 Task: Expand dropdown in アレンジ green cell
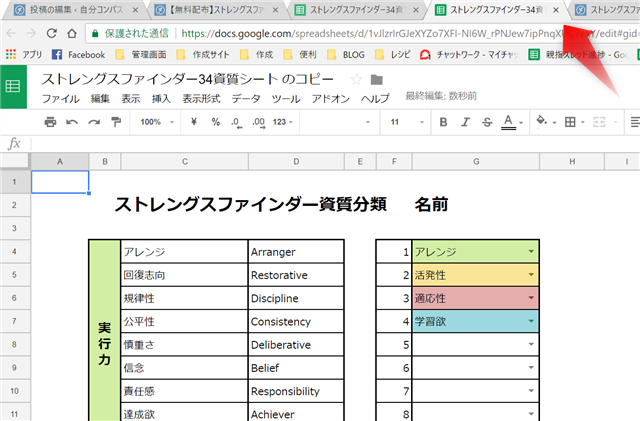(531, 251)
